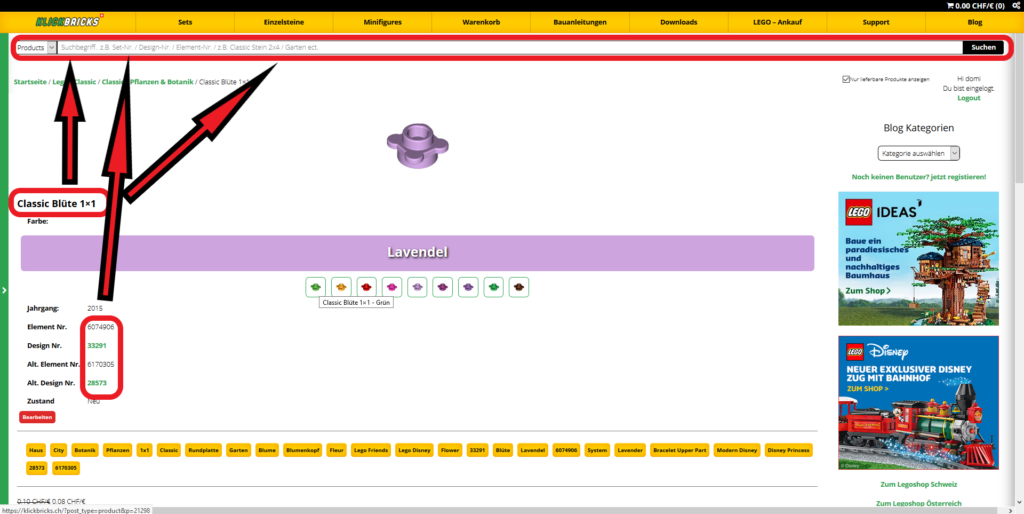Open the shopping cart icon

pos(950,6)
